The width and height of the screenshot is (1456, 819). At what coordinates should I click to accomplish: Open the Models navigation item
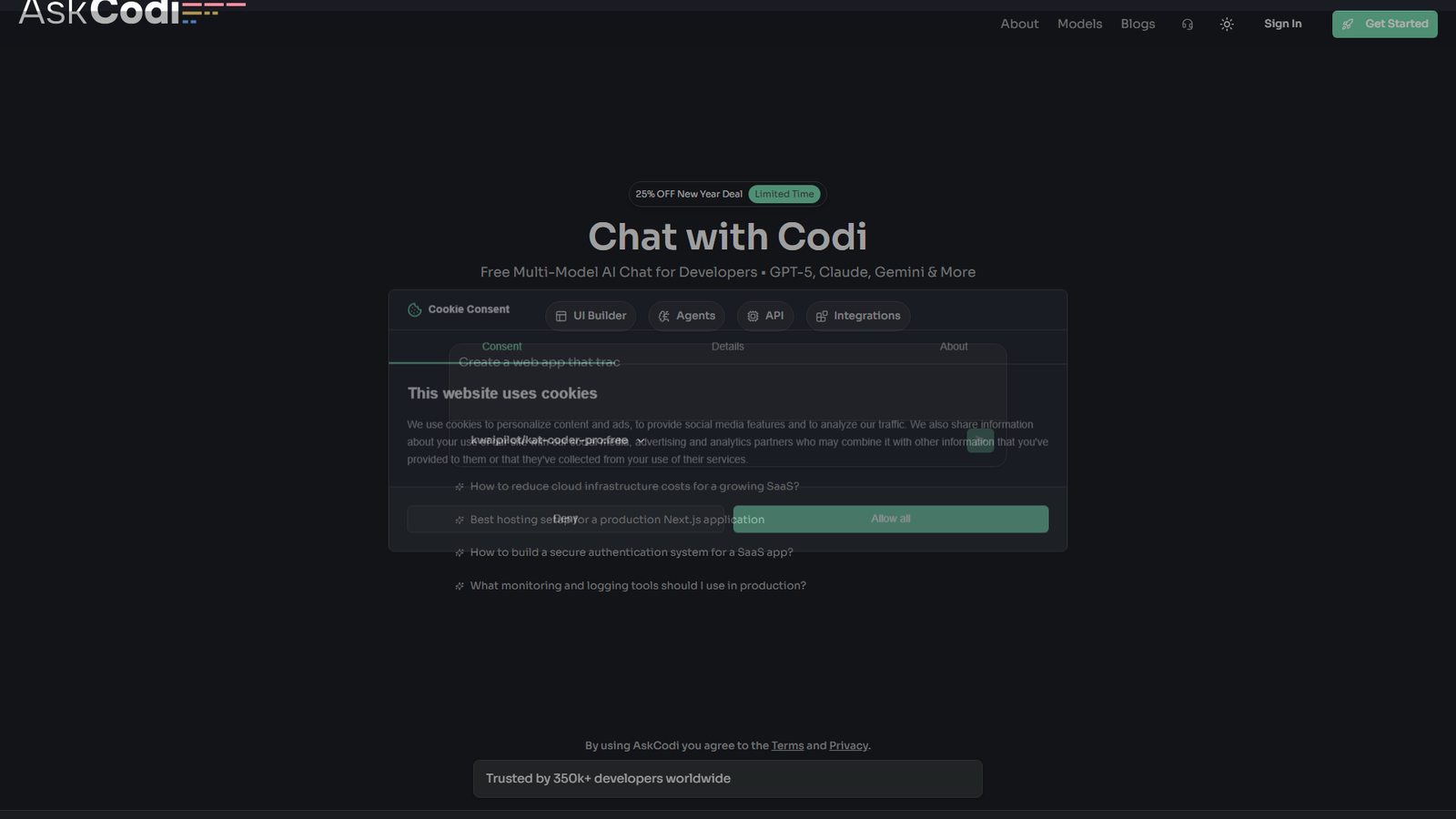click(x=1079, y=24)
